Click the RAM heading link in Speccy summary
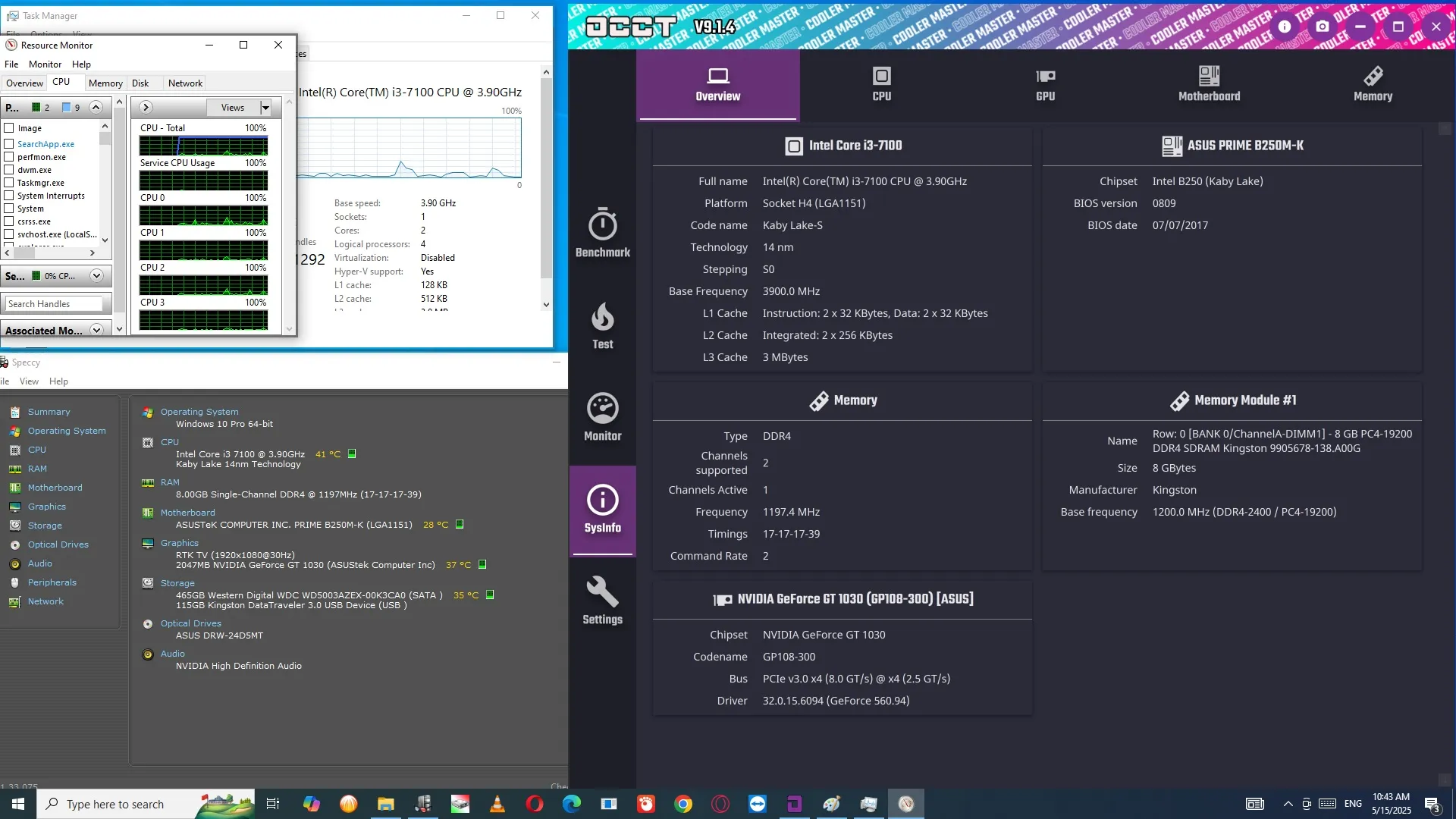 [170, 482]
